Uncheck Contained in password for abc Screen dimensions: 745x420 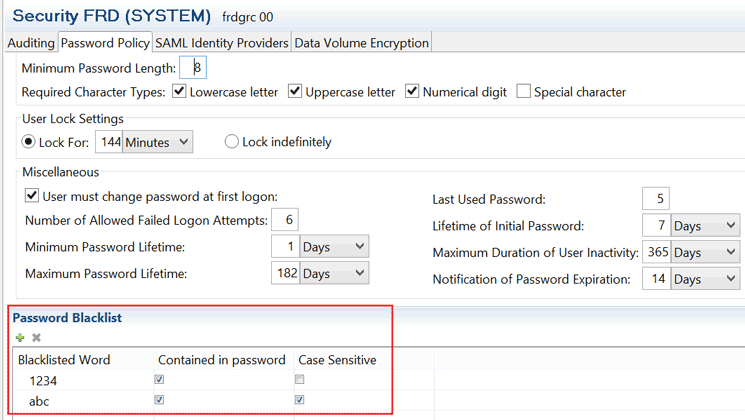(160, 400)
